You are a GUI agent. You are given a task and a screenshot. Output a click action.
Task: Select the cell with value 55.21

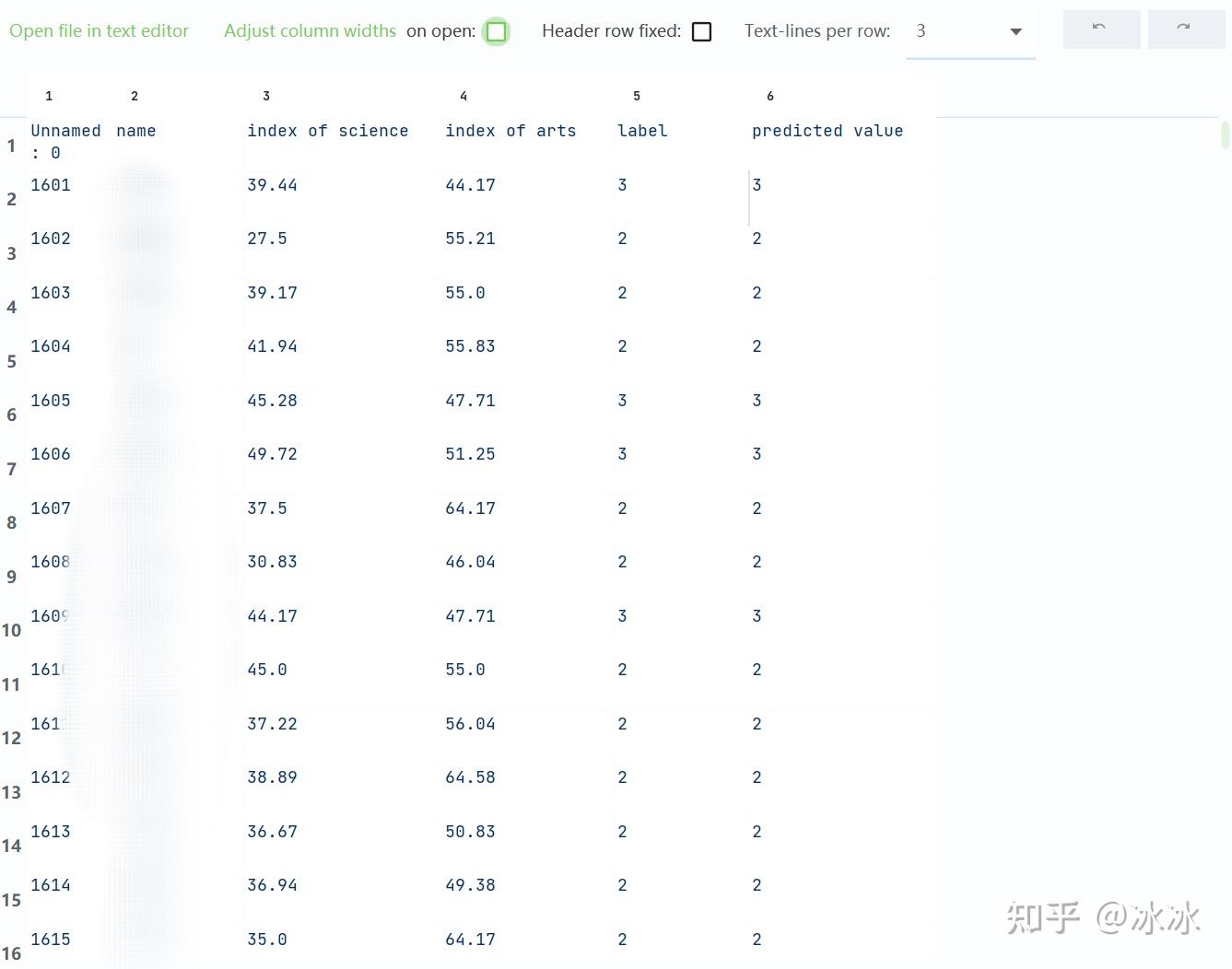(x=470, y=239)
